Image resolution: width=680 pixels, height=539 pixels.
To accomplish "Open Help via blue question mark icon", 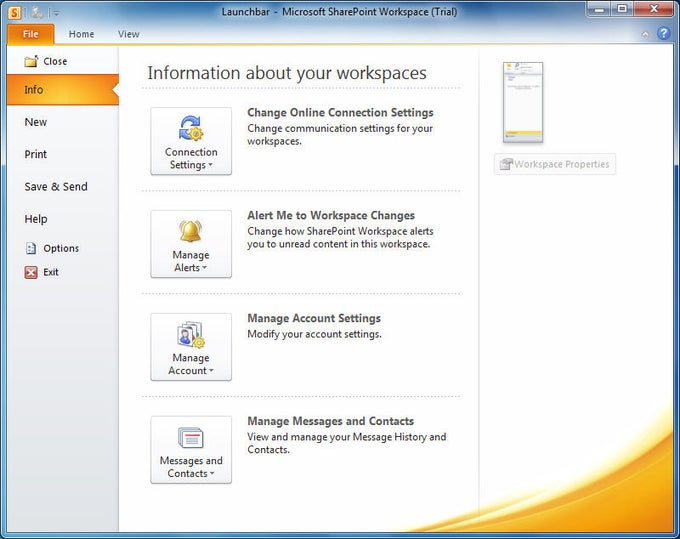I will point(663,33).
